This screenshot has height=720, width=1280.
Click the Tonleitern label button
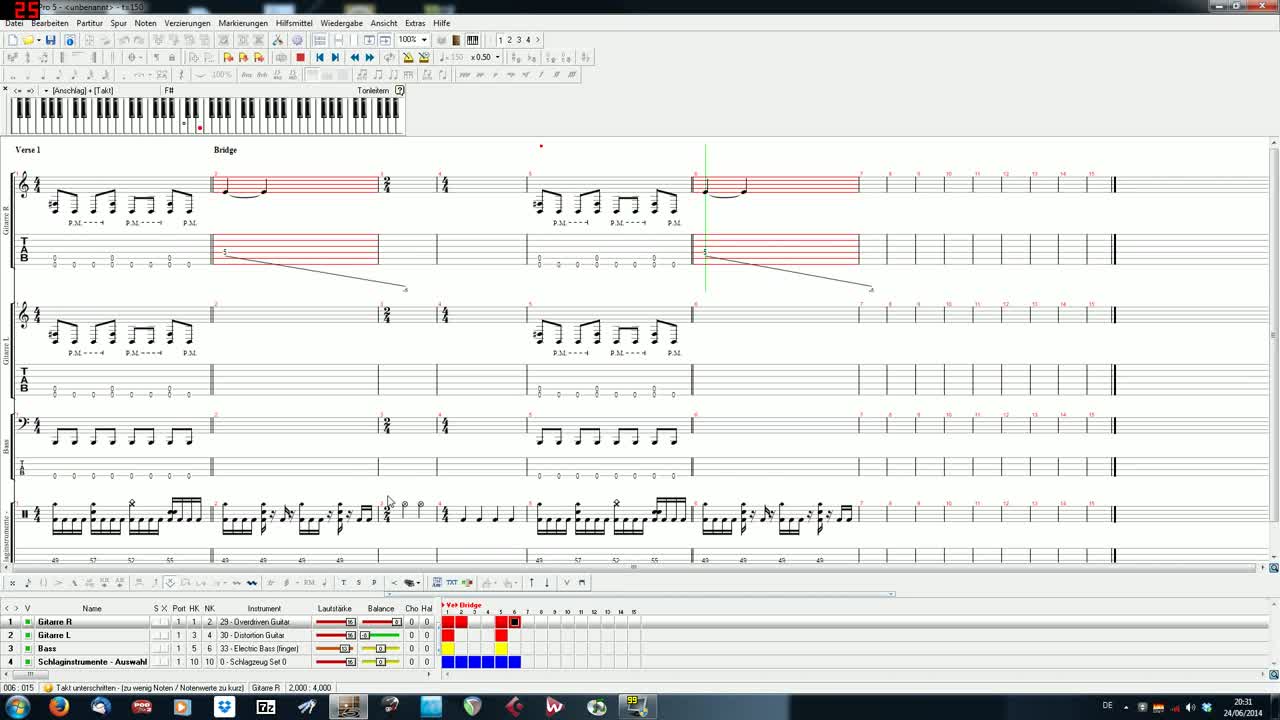373,90
